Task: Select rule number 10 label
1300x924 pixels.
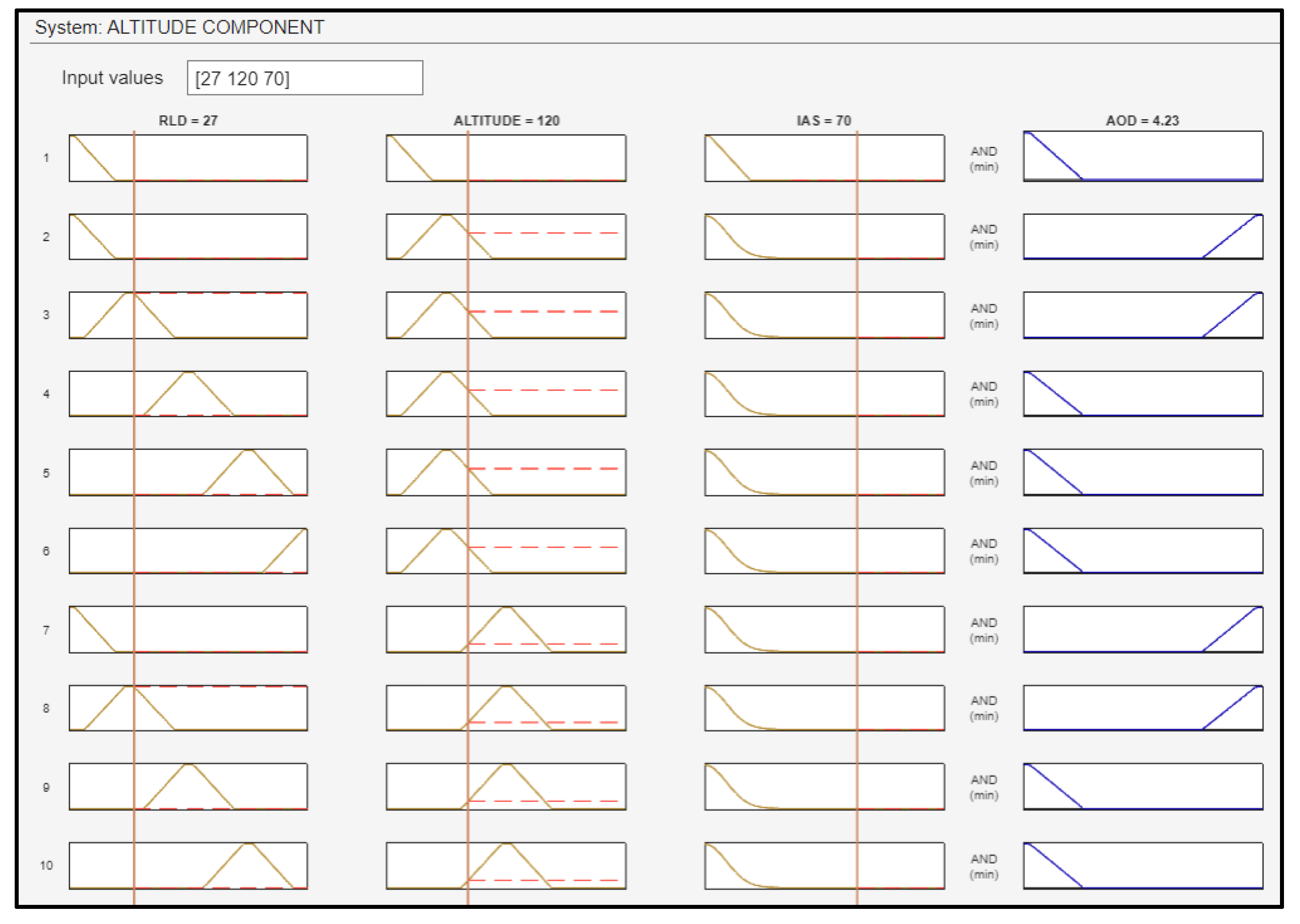Action: [x=46, y=865]
